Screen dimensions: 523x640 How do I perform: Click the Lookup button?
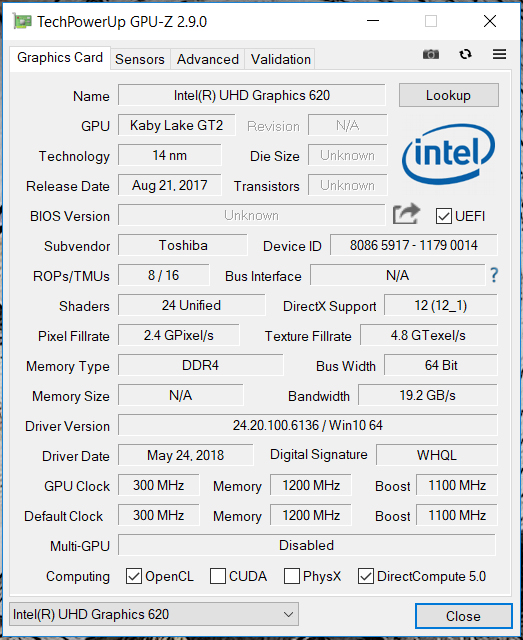[449, 95]
